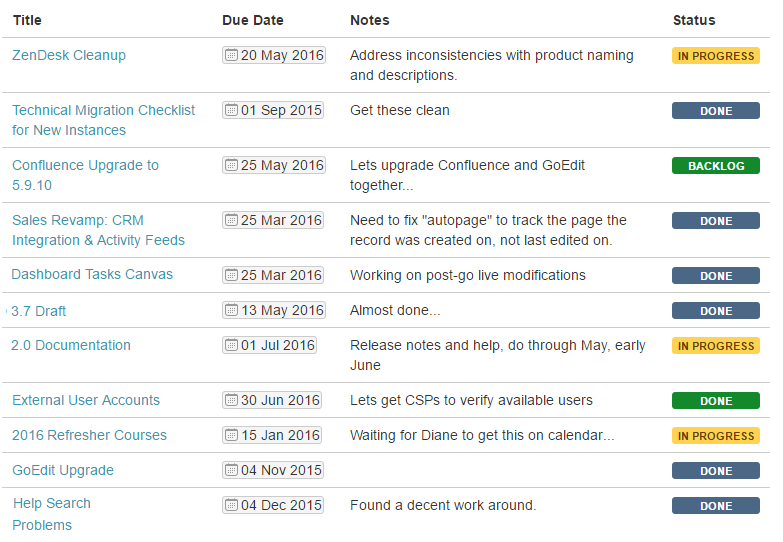Open the Dashboard Tasks Canvas link
Viewport: 783px width, 542px height.
92,274
